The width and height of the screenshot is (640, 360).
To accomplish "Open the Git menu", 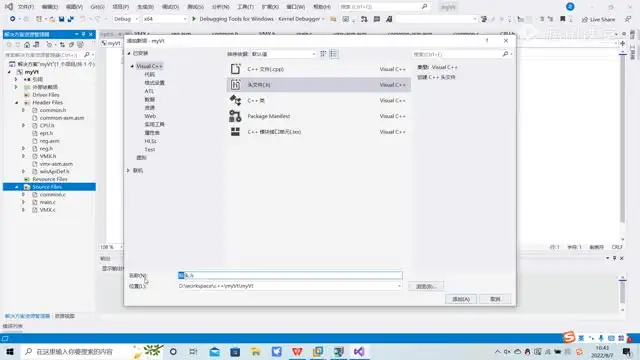I will pos(97,7).
